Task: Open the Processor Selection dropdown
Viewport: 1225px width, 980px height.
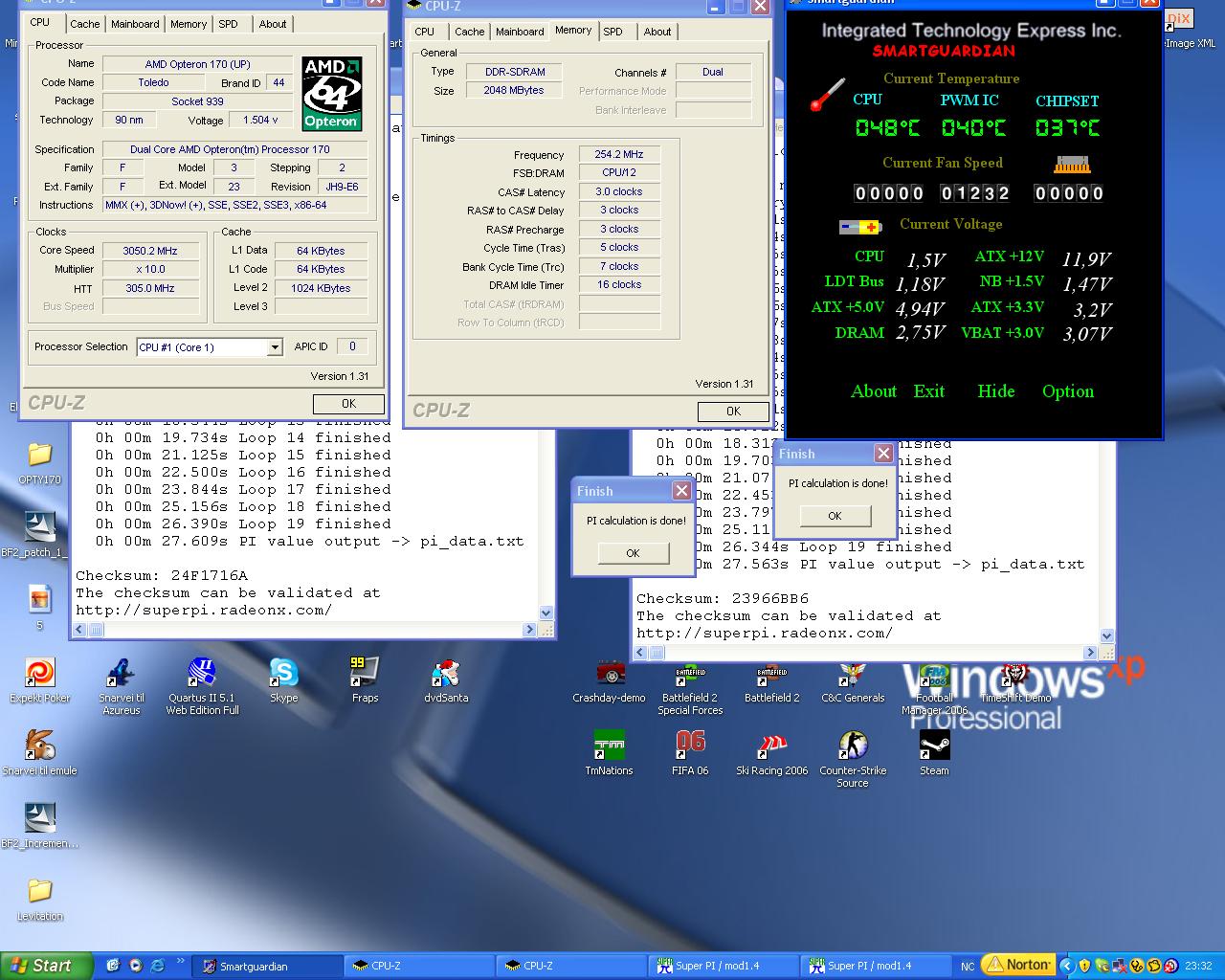Action: coord(210,347)
